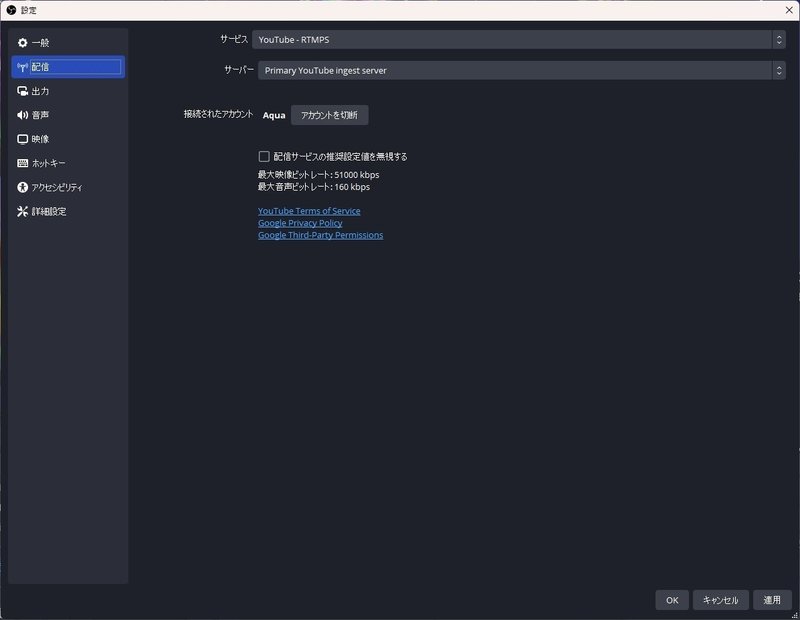
Task: Click the 最大音声ビットレート: 160 kbps text
Action: coord(314,187)
